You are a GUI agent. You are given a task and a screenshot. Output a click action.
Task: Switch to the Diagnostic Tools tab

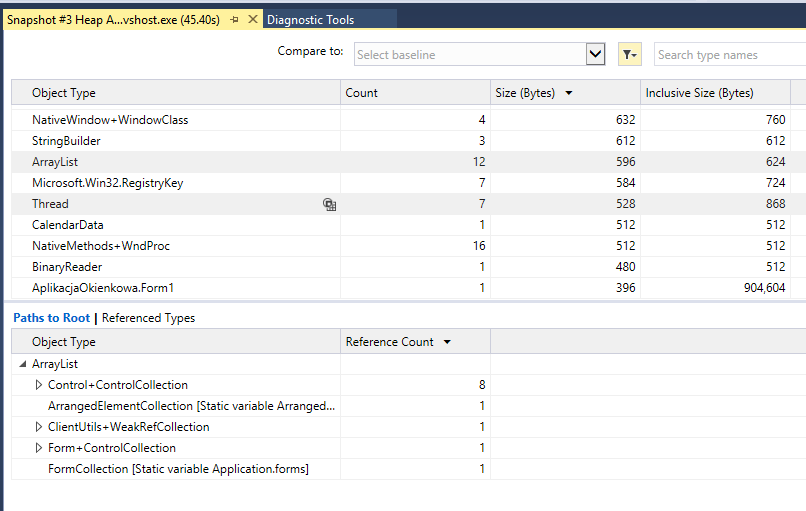(310, 19)
